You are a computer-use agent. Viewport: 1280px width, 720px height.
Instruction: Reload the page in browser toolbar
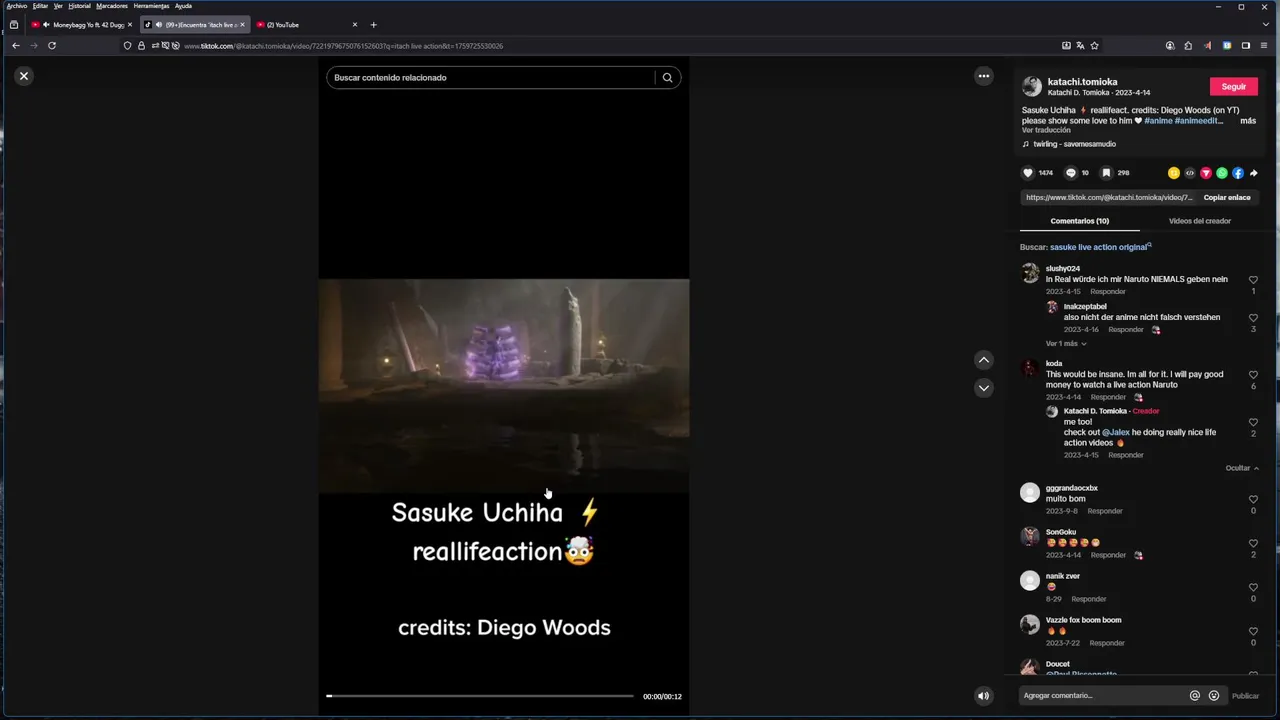pyautogui.click(x=52, y=45)
